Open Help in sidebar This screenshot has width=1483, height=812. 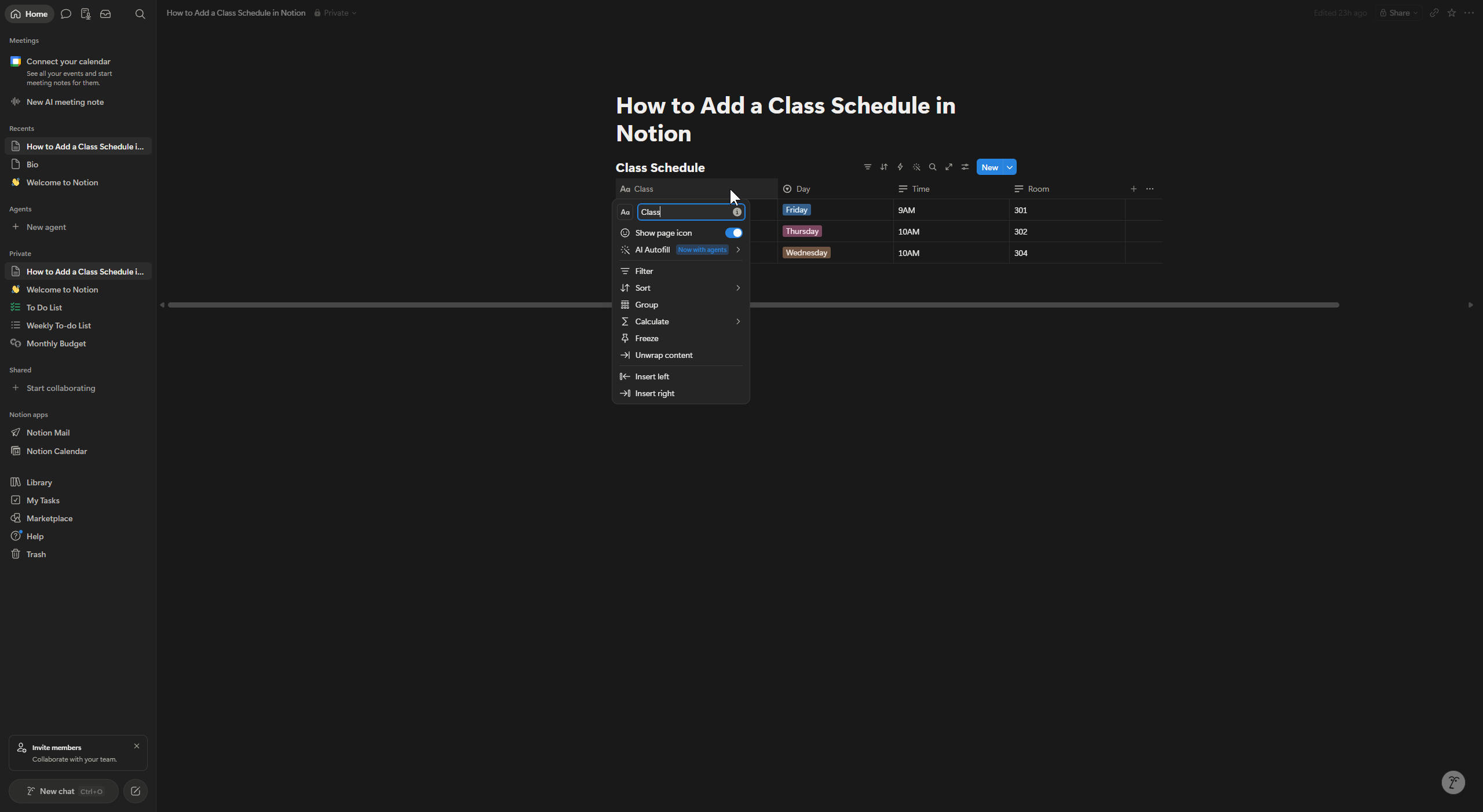78,536
